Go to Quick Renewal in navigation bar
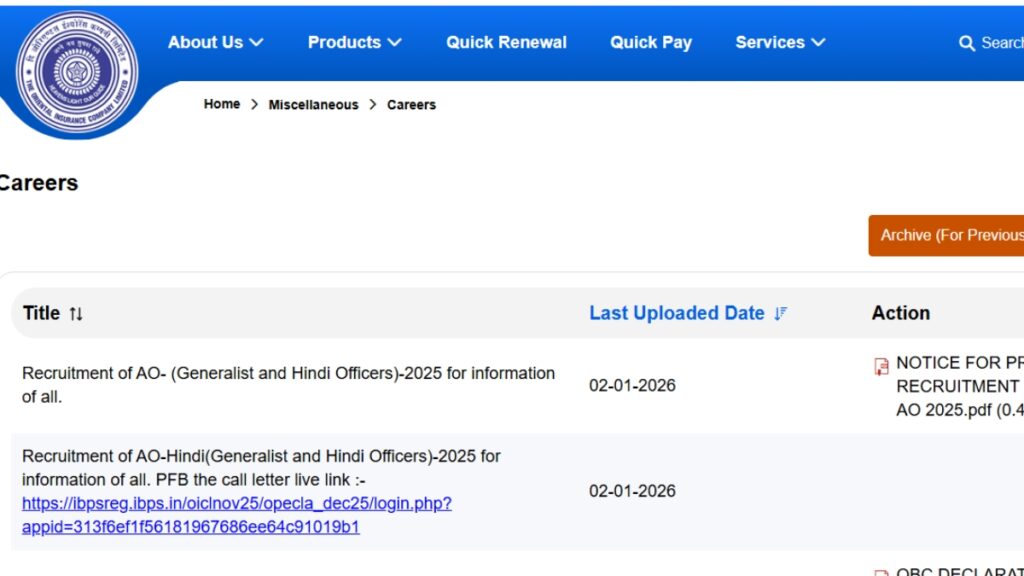 pos(506,42)
